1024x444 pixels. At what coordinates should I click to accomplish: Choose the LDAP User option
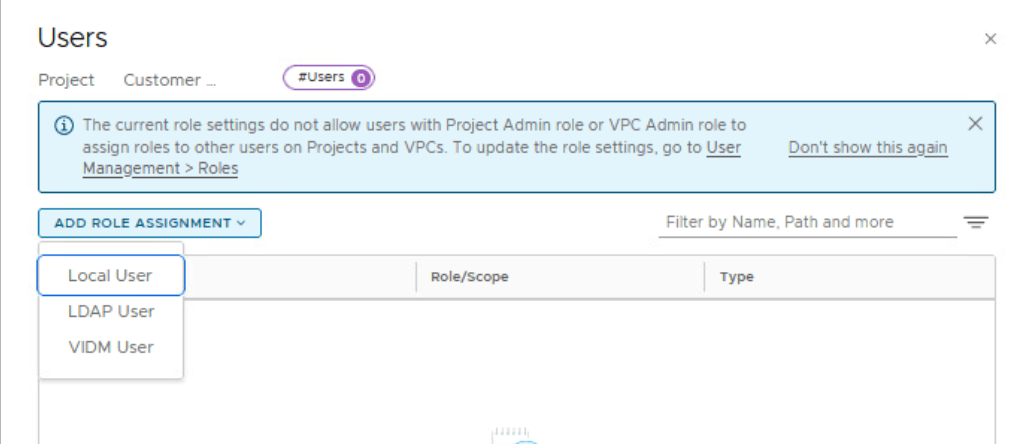coord(110,311)
